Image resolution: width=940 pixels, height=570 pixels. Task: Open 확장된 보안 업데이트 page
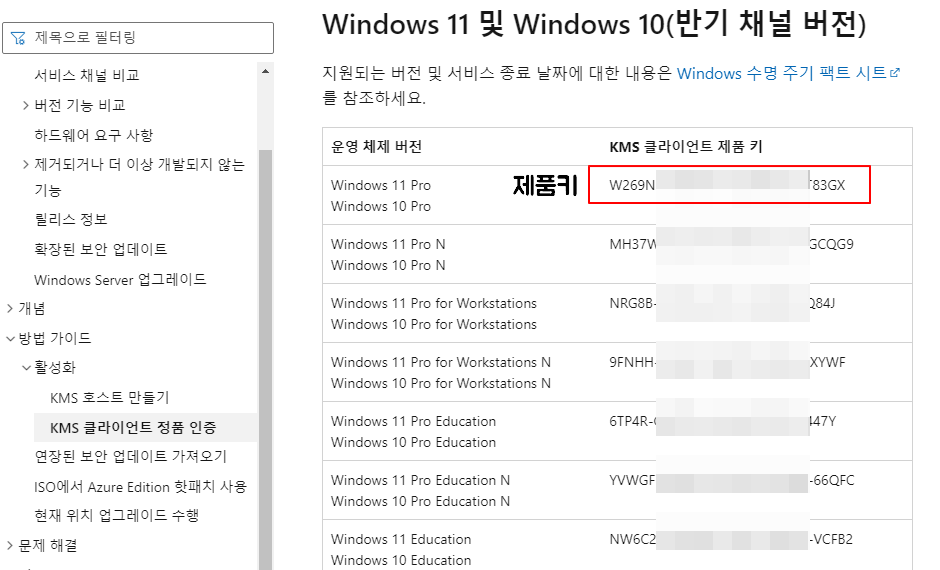coord(101,249)
